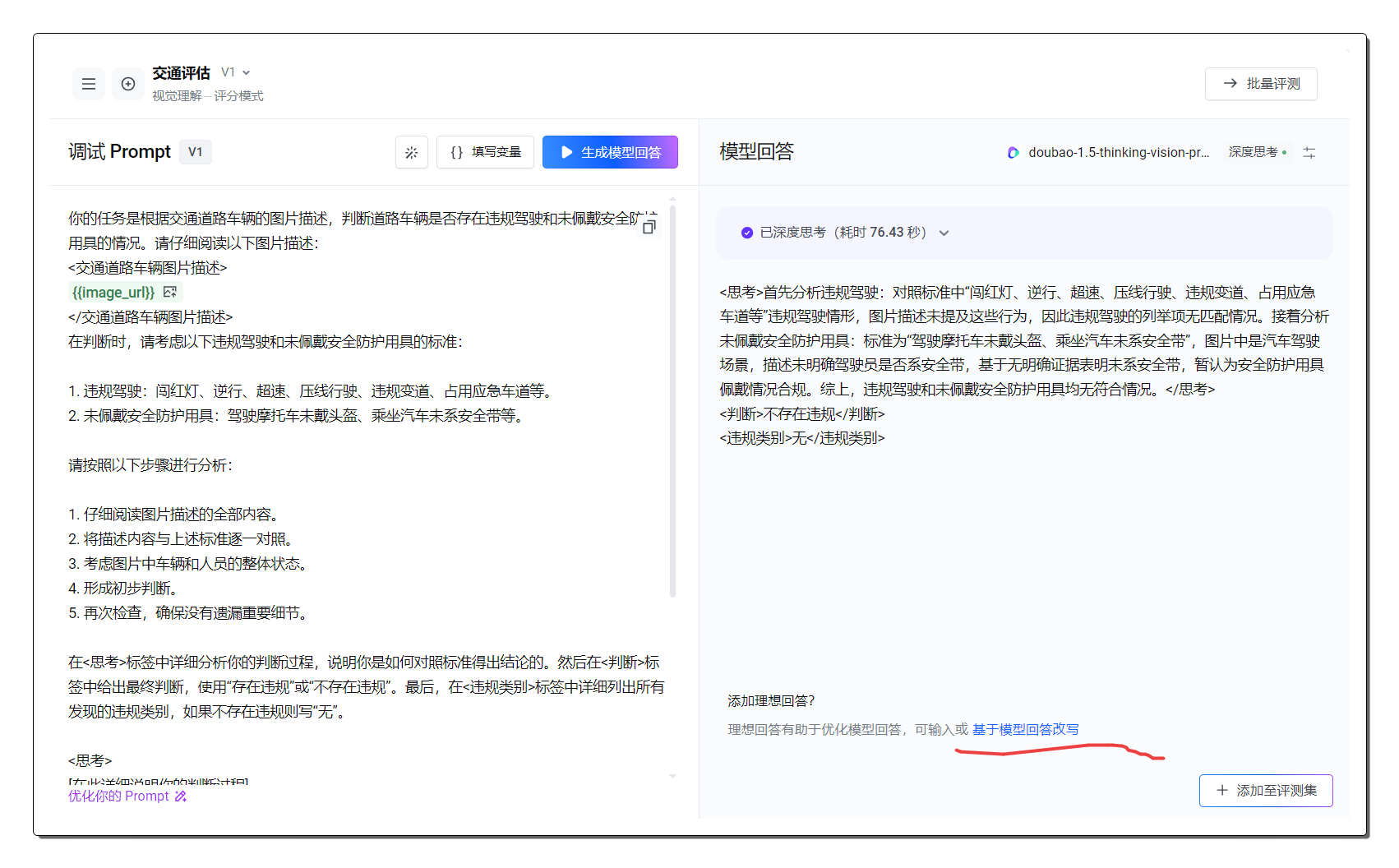Image resolution: width=1399 pixels, height=868 pixels.
Task: Click the prompt editor vertical scrollbar
Action: [672, 401]
